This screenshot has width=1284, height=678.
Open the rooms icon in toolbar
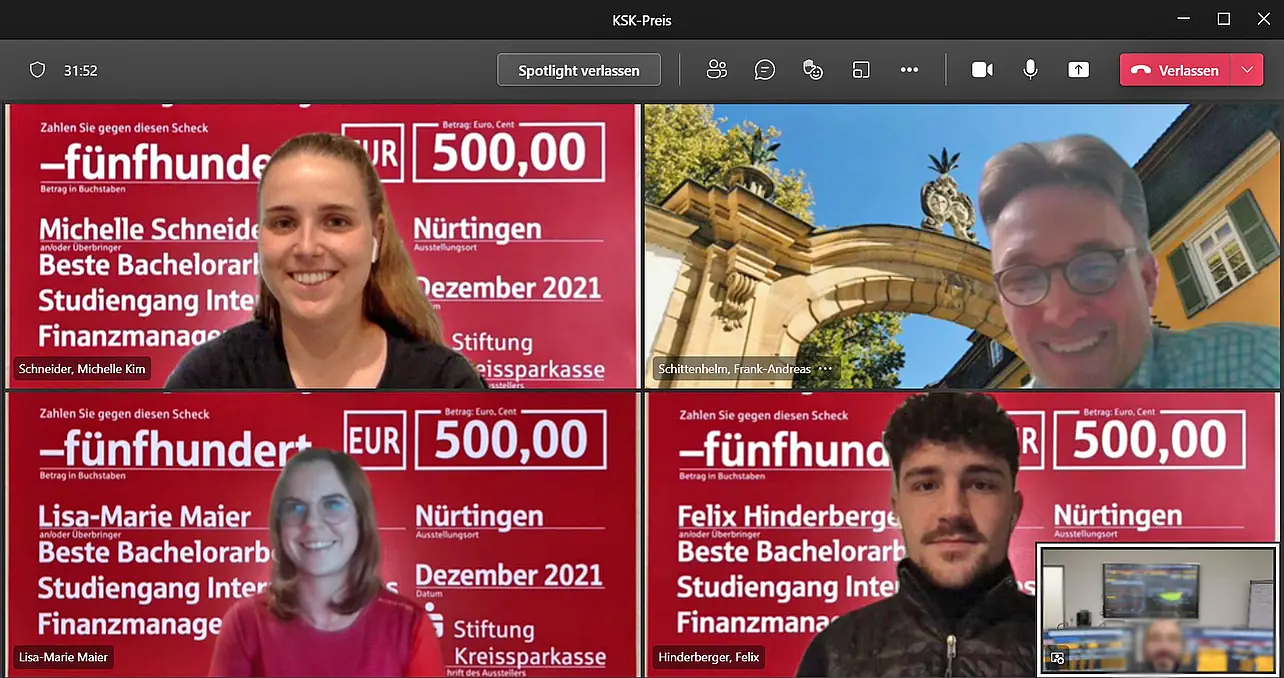coord(861,70)
